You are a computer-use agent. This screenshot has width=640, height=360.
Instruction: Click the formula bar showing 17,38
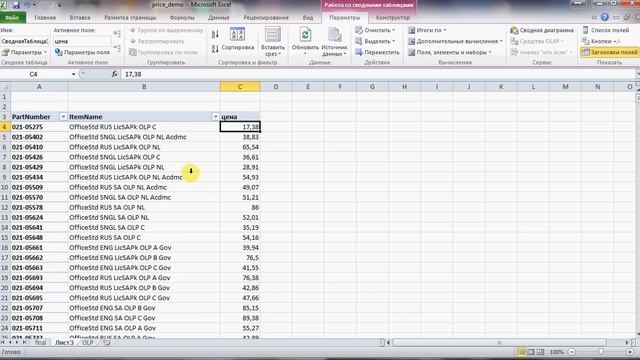point(379,74)
